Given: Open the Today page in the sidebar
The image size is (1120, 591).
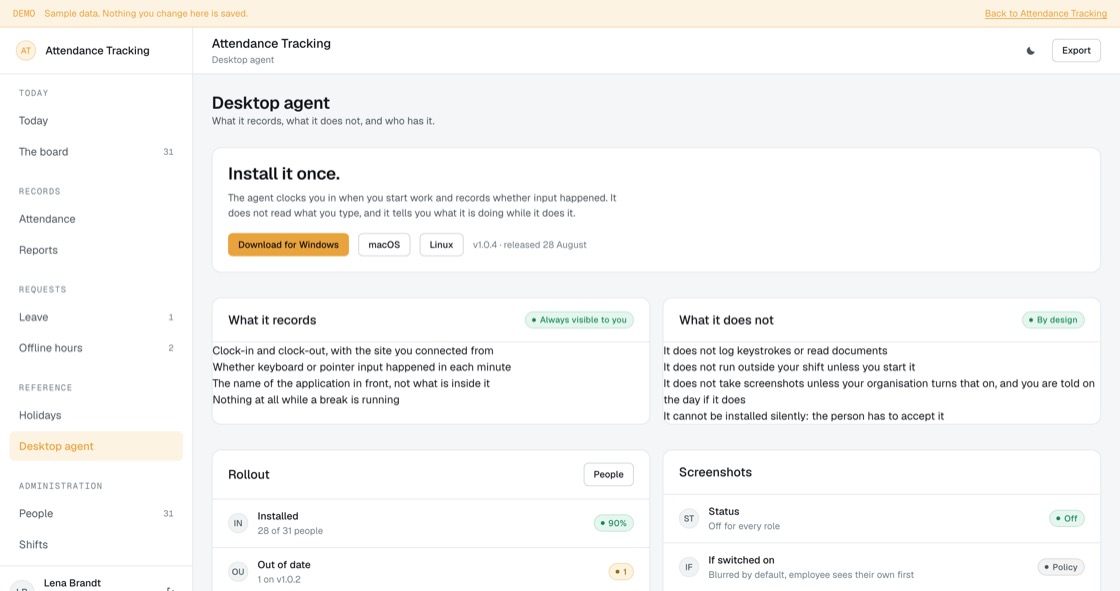Looking at the screenshot, I should pyautogui.click(x=96, y=121).
